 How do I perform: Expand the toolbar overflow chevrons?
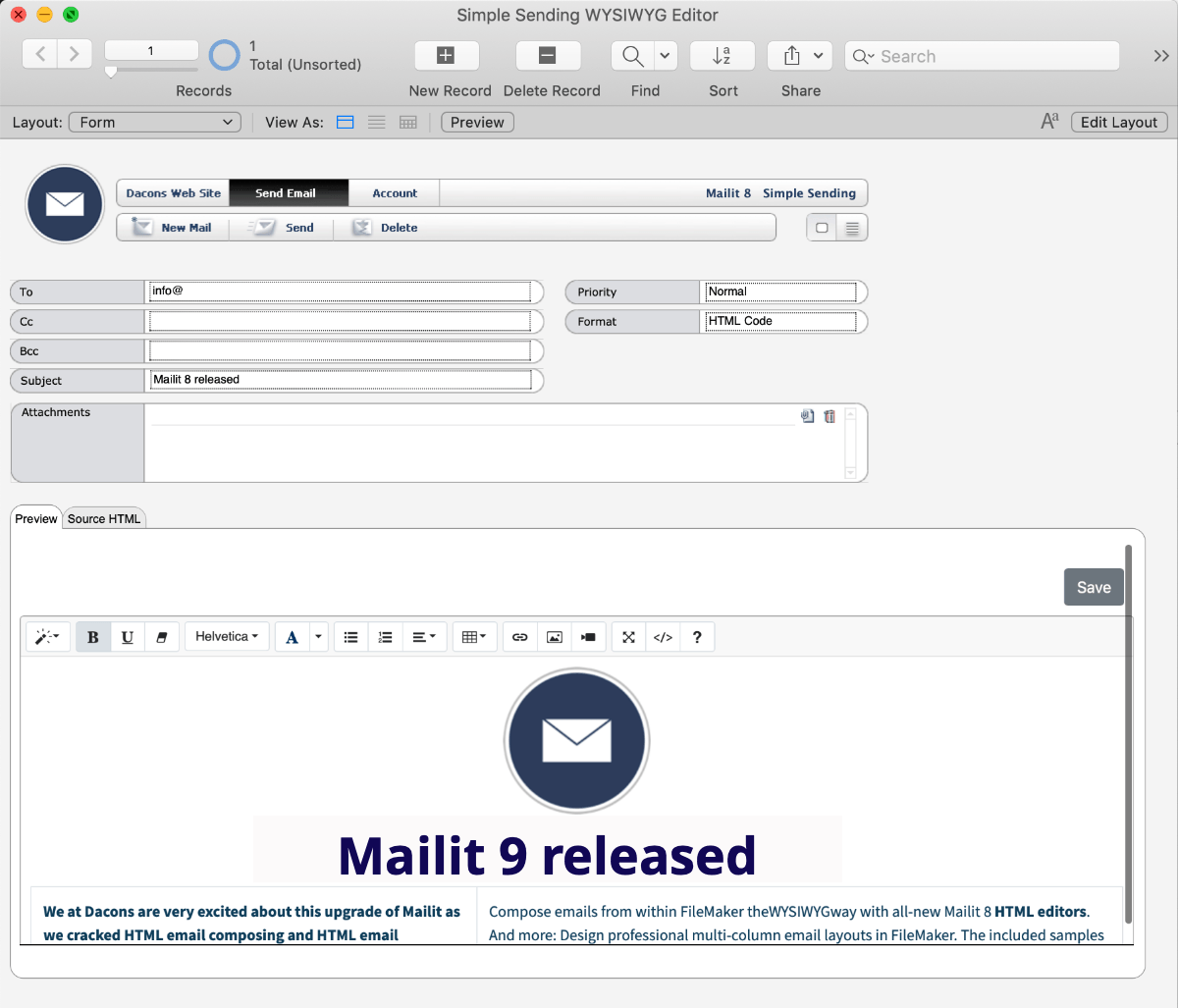pyautogui.click(x=1161, y=56)
